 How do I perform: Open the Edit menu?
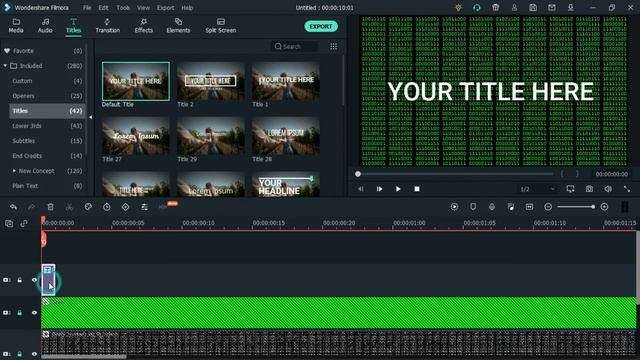pos(103,8)
